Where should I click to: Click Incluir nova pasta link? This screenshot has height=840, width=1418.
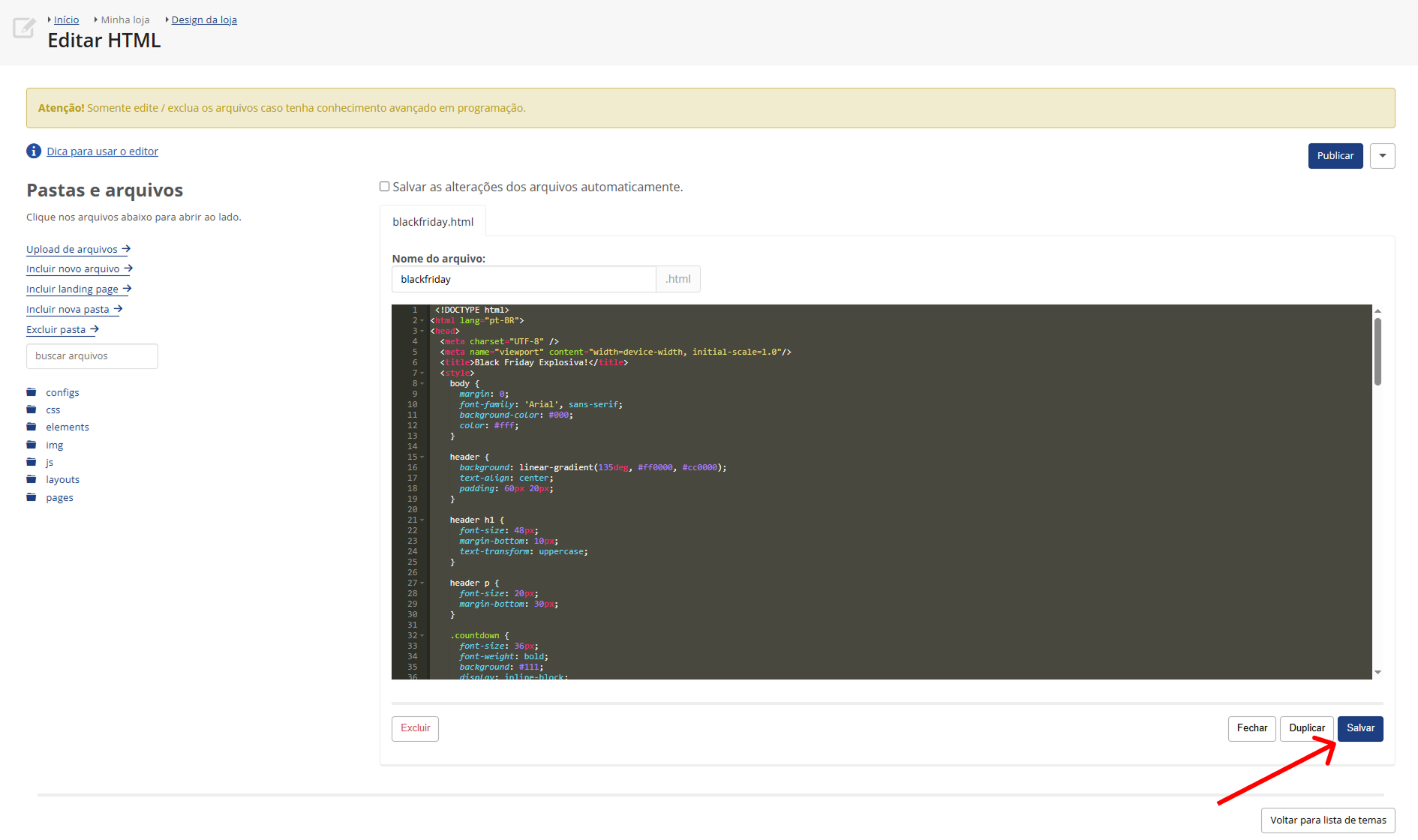74,309
